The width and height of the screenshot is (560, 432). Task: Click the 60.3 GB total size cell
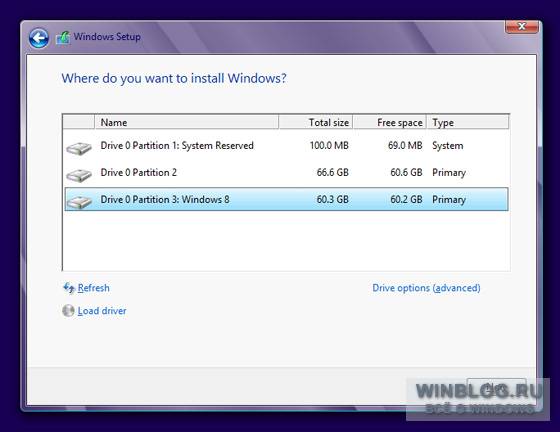332,199
